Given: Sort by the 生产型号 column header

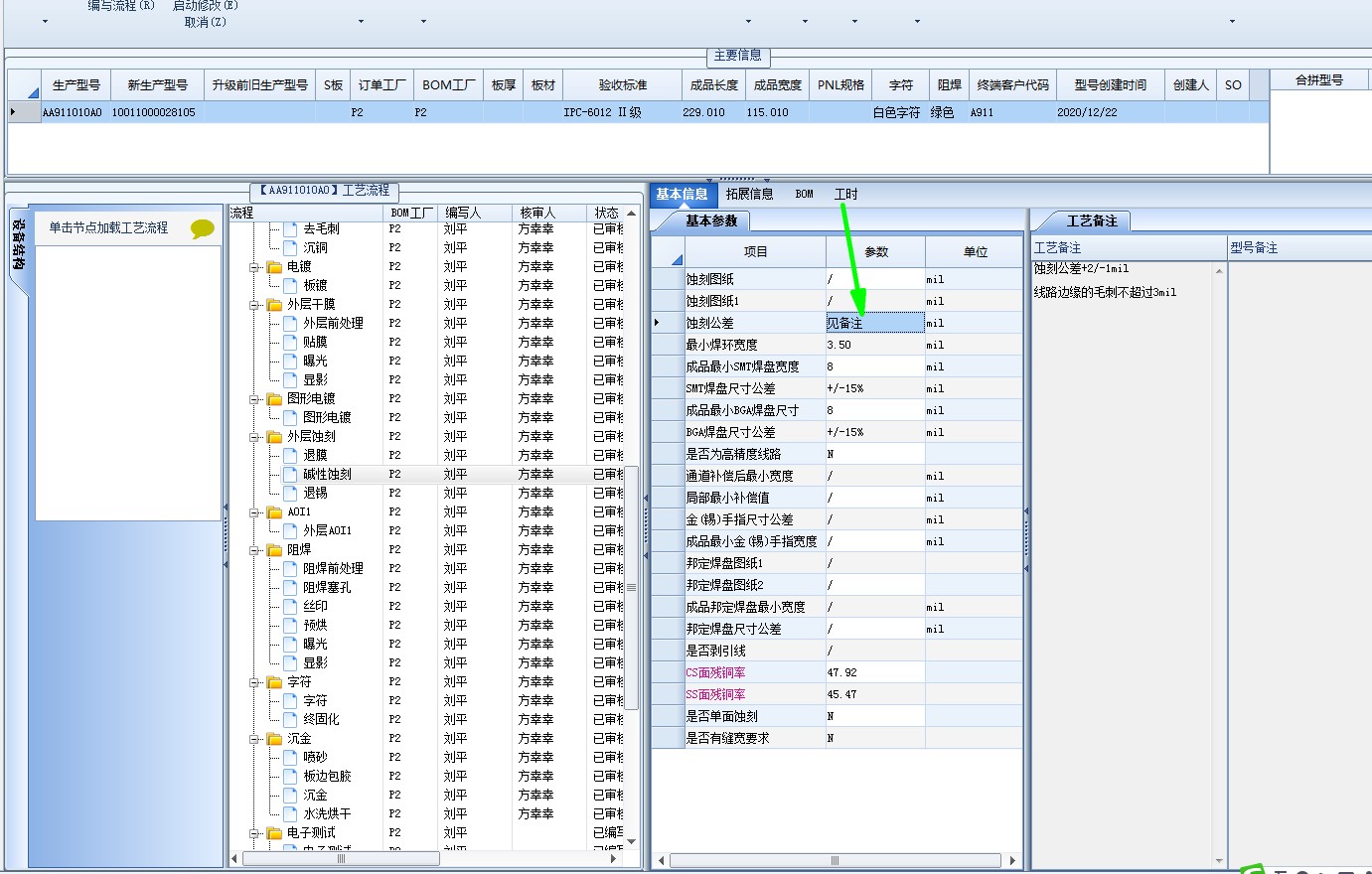Looking at the screenshot, I should point(76,85).
